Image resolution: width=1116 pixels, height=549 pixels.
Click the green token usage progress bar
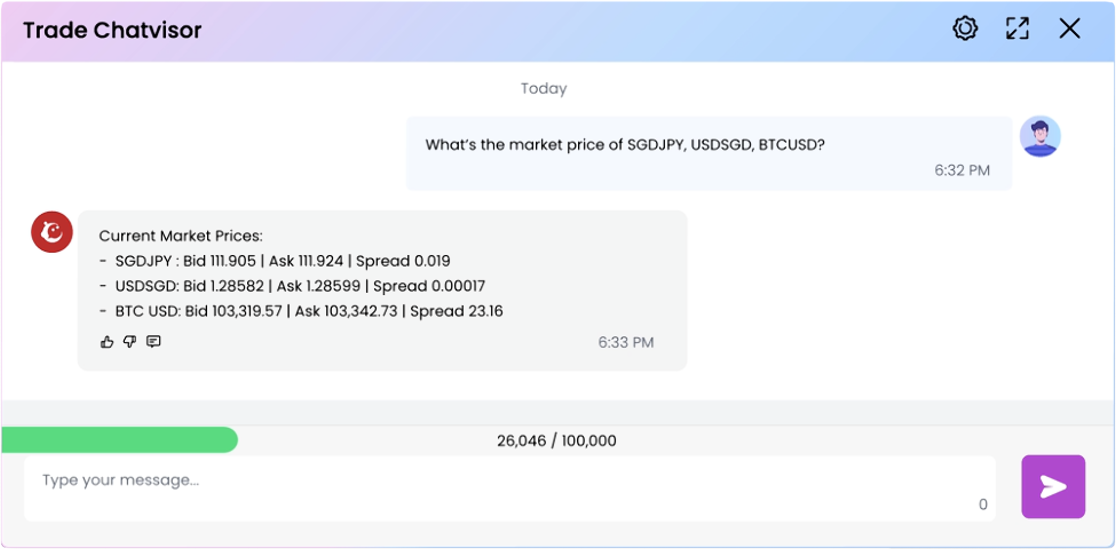click(120, 440)
